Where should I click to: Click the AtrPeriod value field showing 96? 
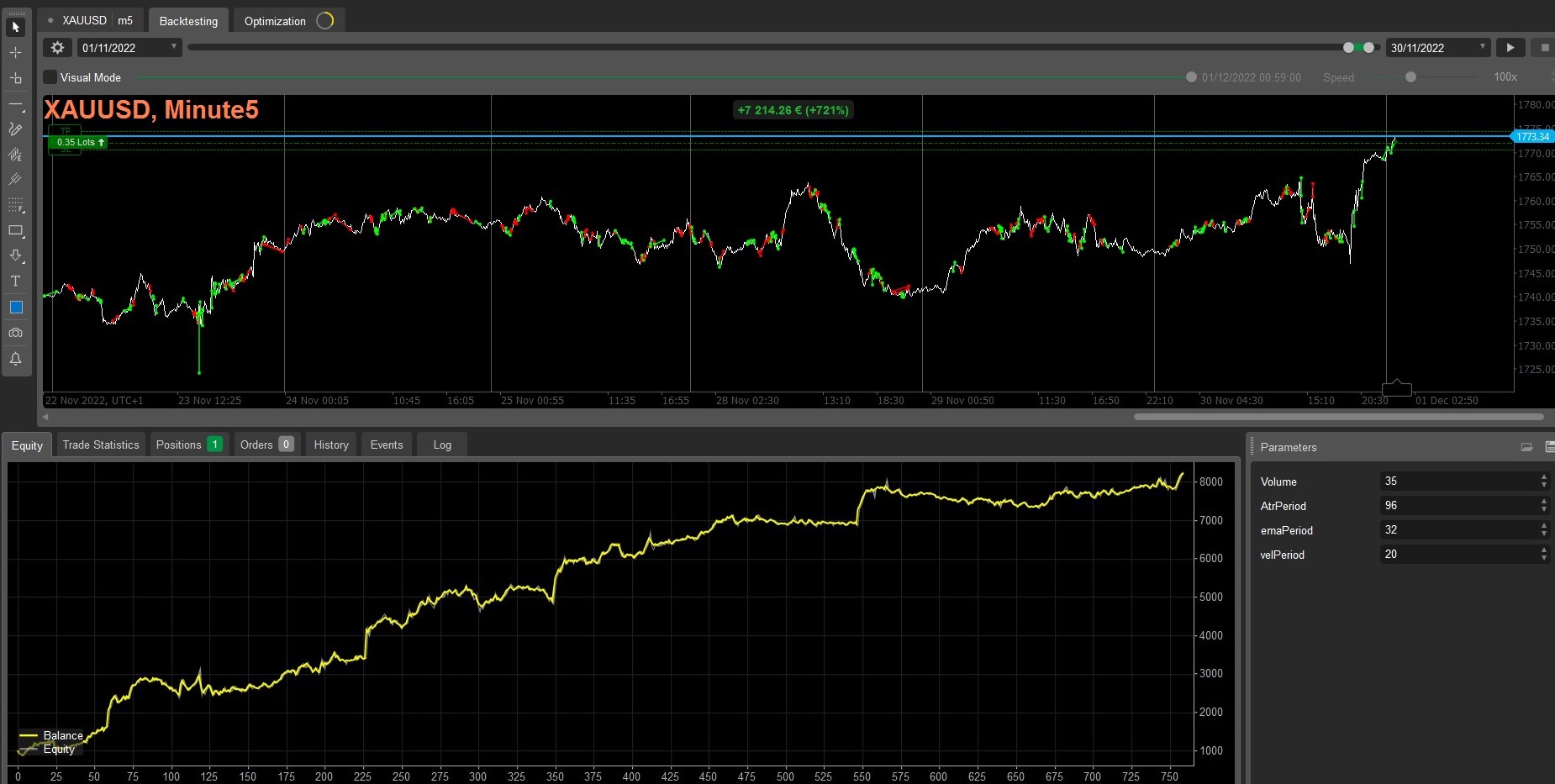pyautogui.click(x=1458, y=505)
